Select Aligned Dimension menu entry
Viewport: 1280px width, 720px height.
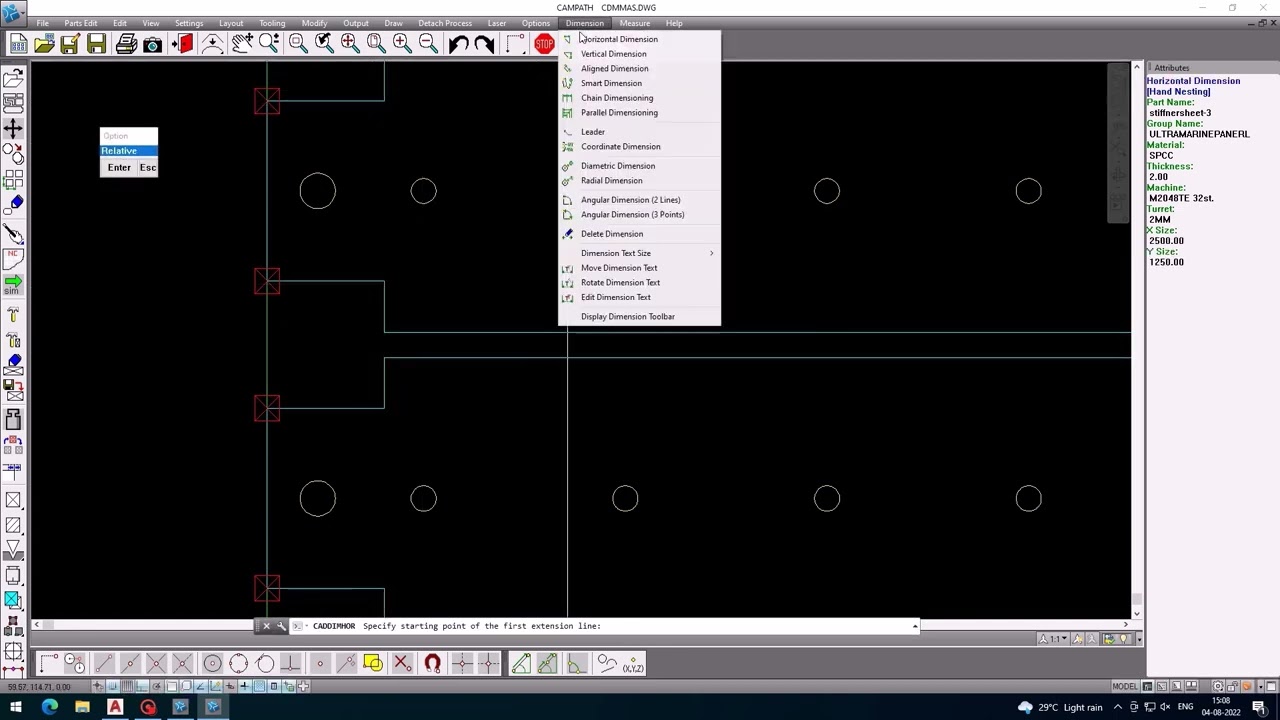(639, 69)
